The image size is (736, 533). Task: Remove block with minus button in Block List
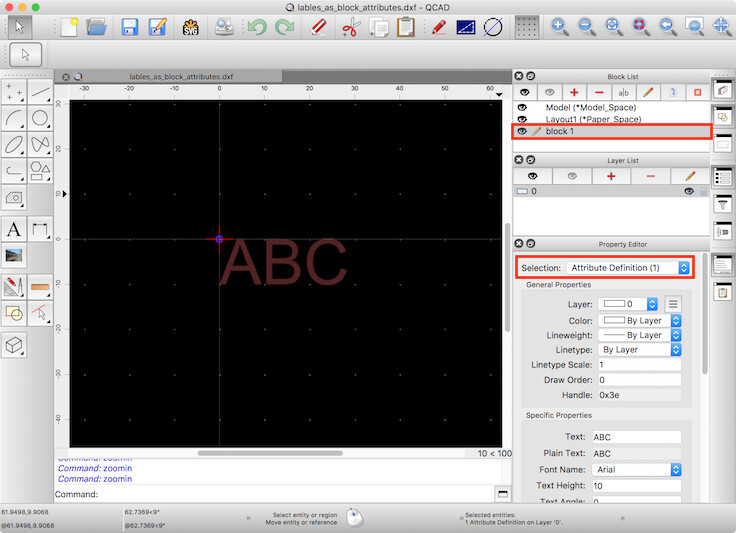[599, 92]
